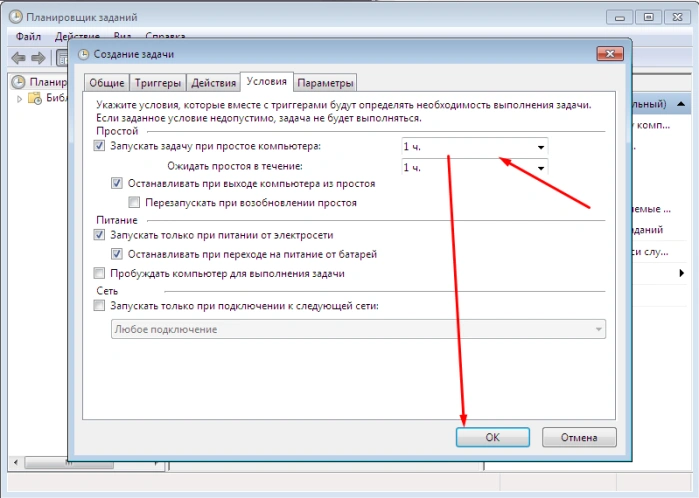The width and height of the screenshot is (699, 498).
Task: Uncheck Запускать задачу при простое компьютера
Action: 99,146
